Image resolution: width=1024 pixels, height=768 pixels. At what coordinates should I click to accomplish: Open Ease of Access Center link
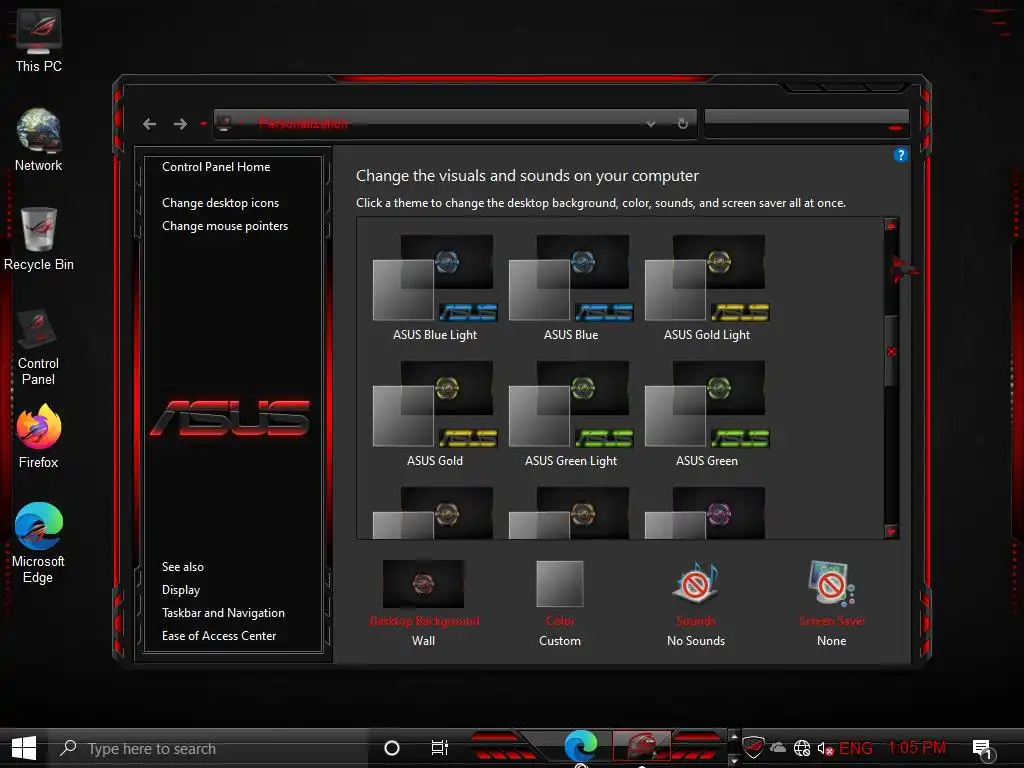tap(219, 635)
